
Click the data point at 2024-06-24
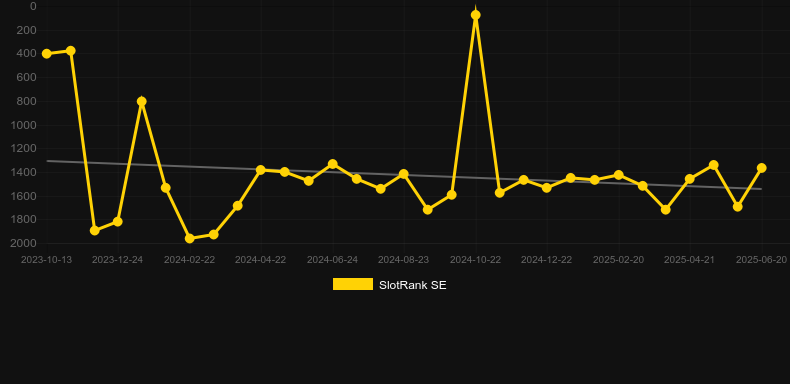[x=333, y=164]
